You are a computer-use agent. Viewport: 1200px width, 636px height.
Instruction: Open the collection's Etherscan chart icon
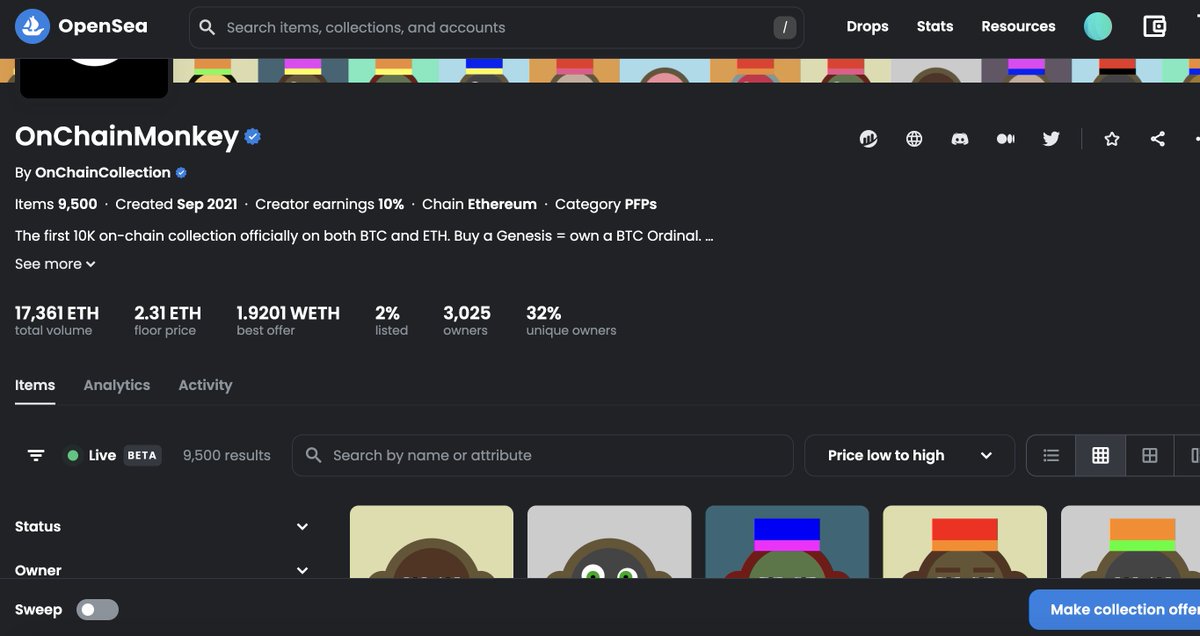coord(868,139)
